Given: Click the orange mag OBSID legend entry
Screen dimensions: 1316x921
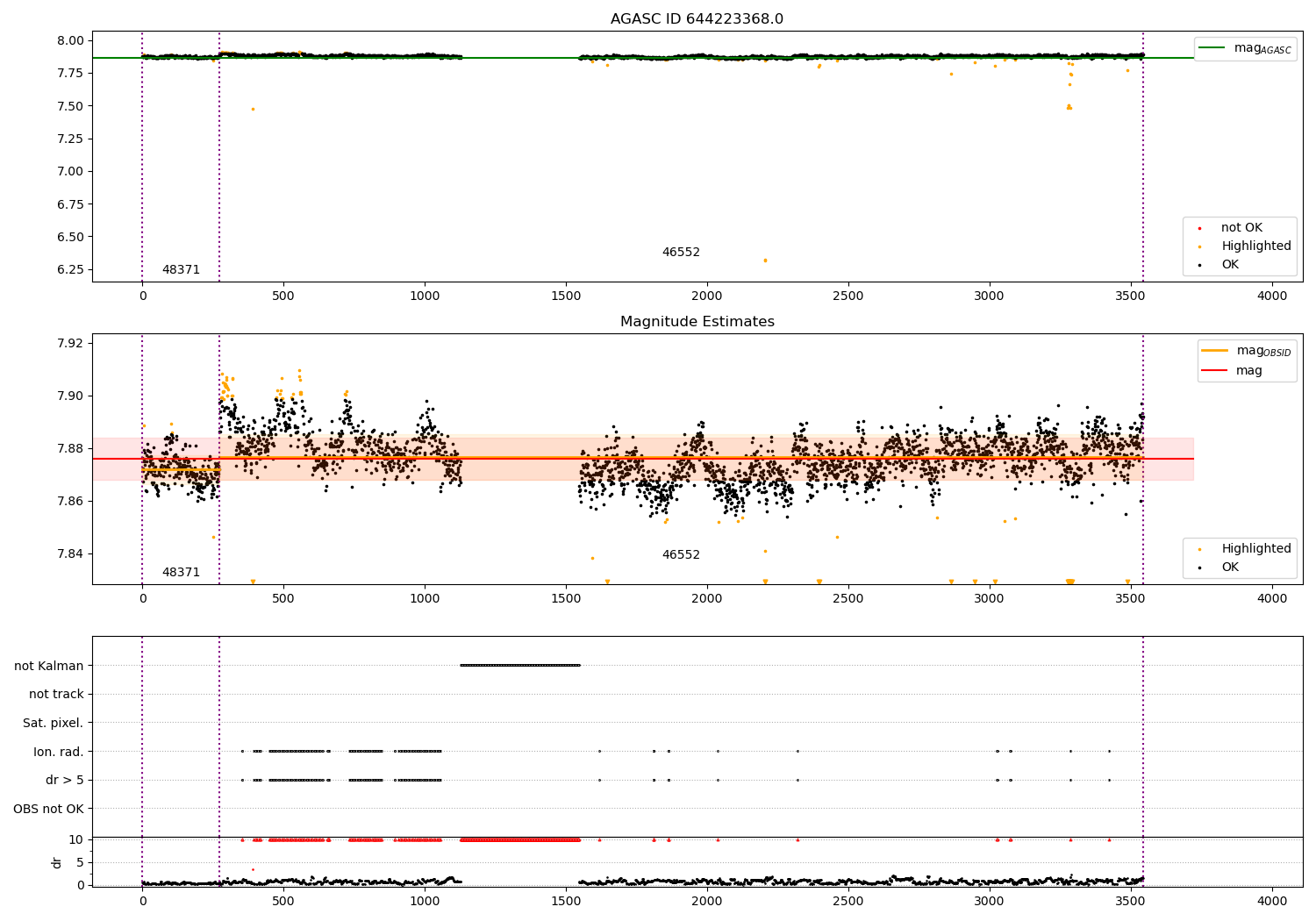Looking at the screenshot, I should pyautogui.click(x=1247, y=351).
